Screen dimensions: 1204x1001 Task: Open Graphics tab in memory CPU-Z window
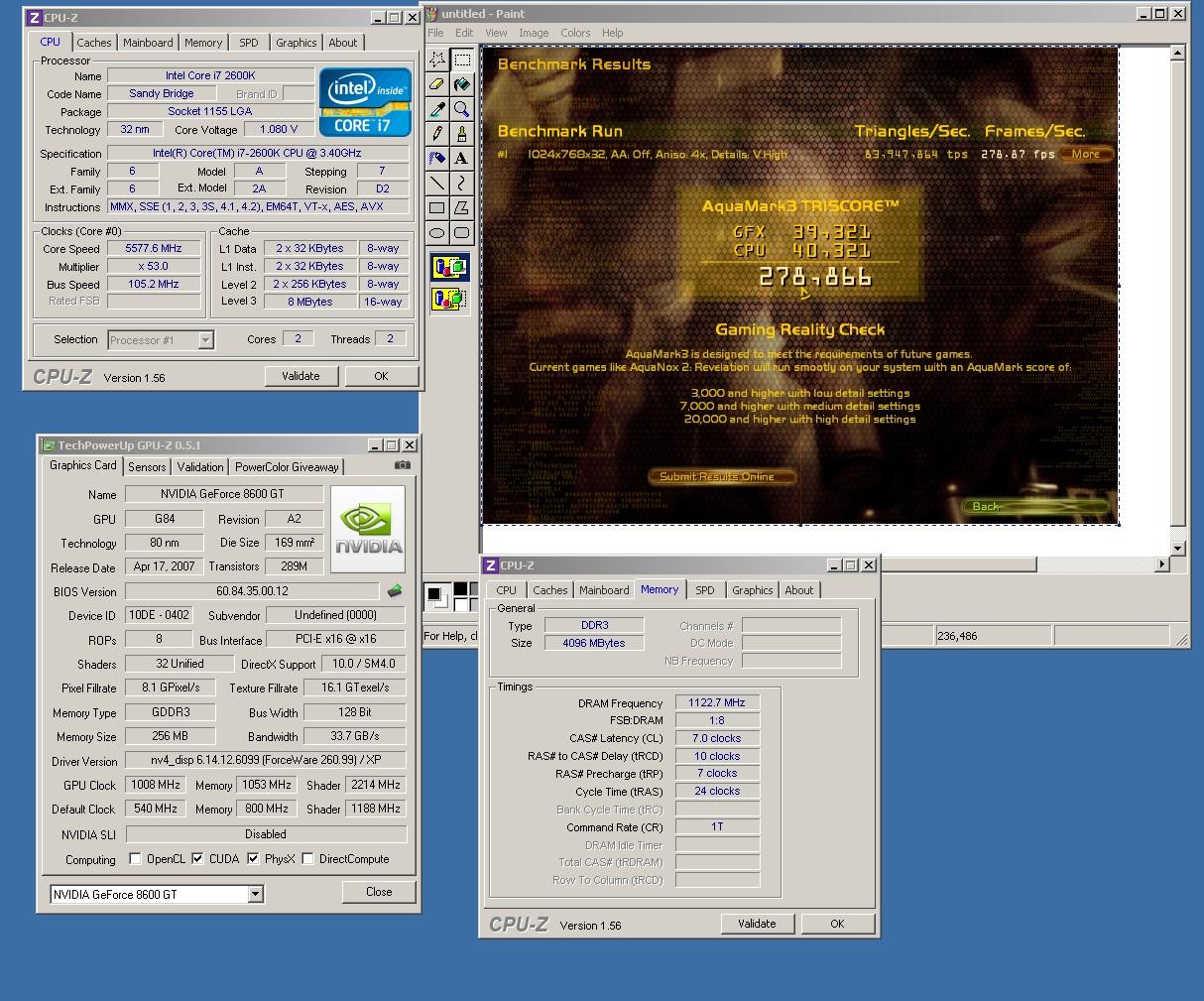point(752,590)
